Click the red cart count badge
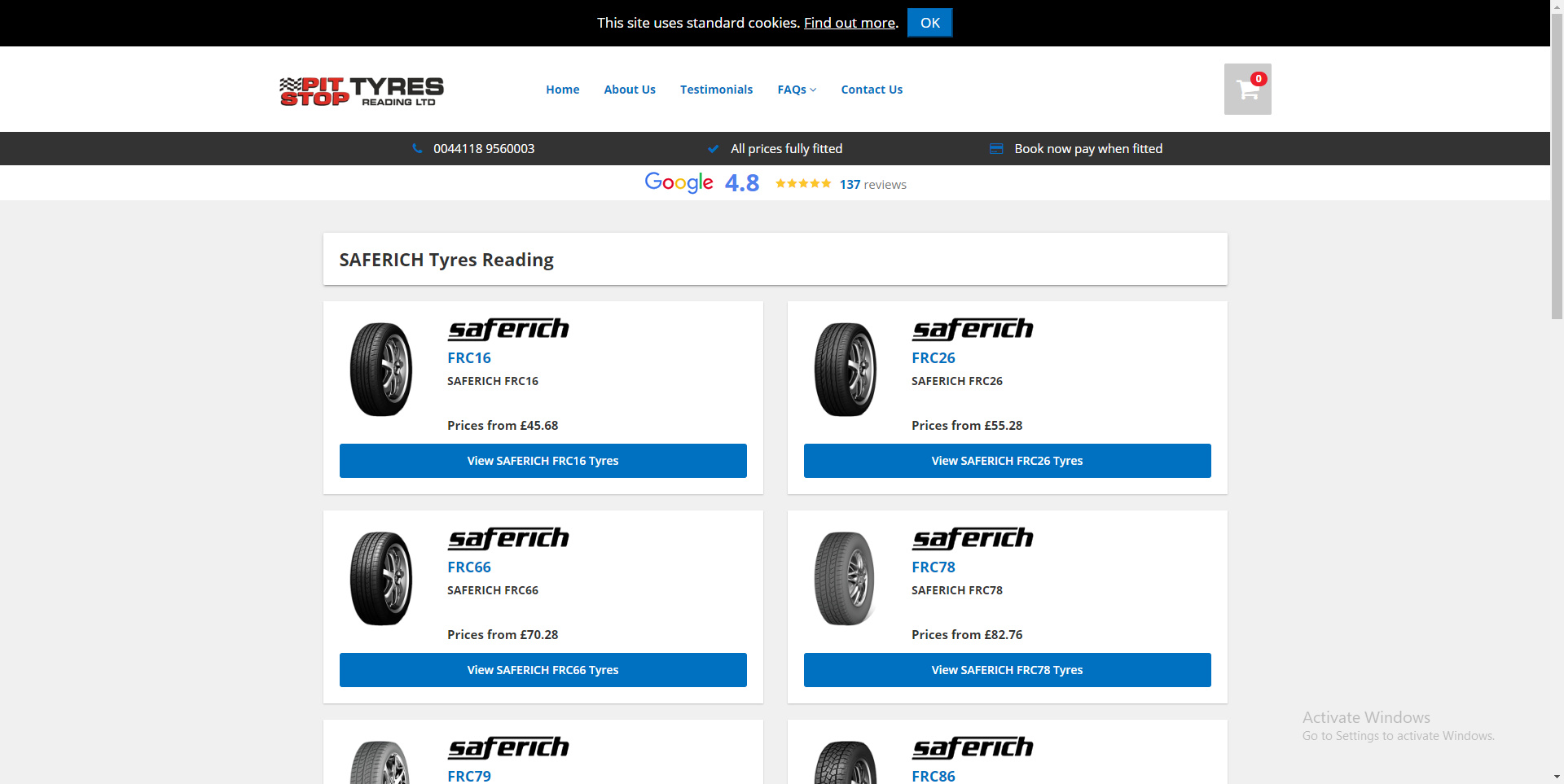 1259,79
